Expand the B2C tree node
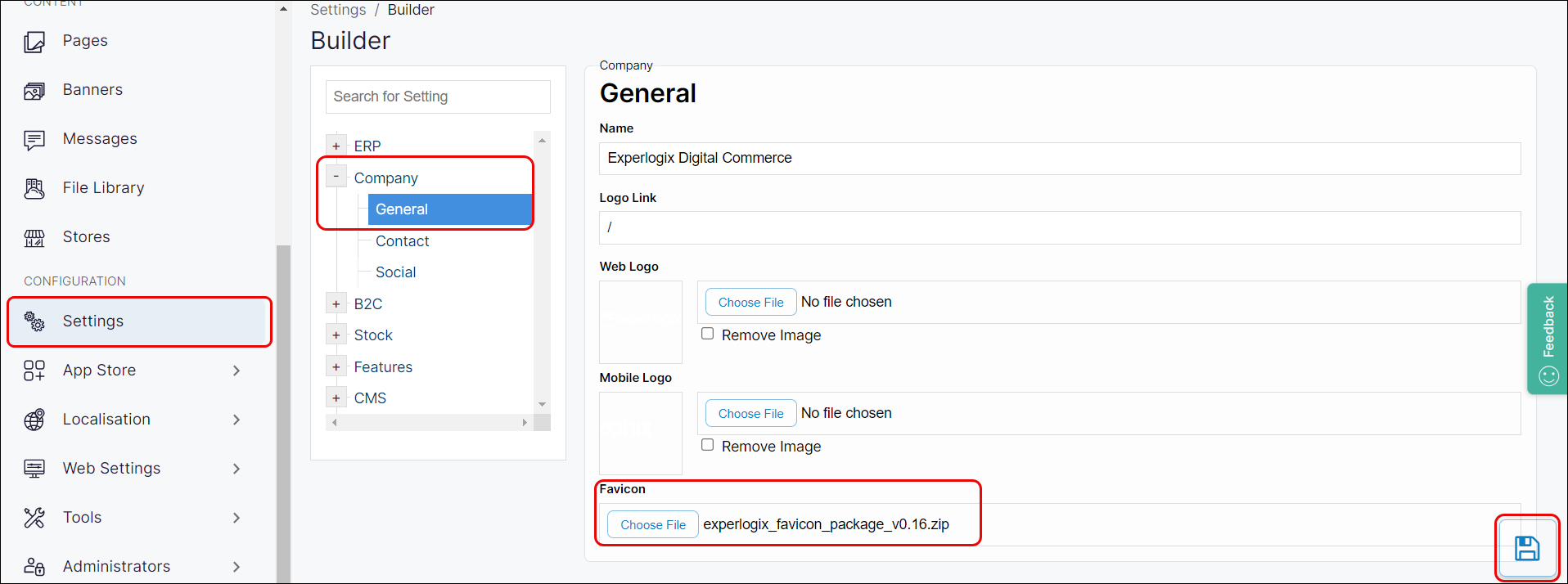This screenshot has width=1568, height=584. (x=336, y=304)
